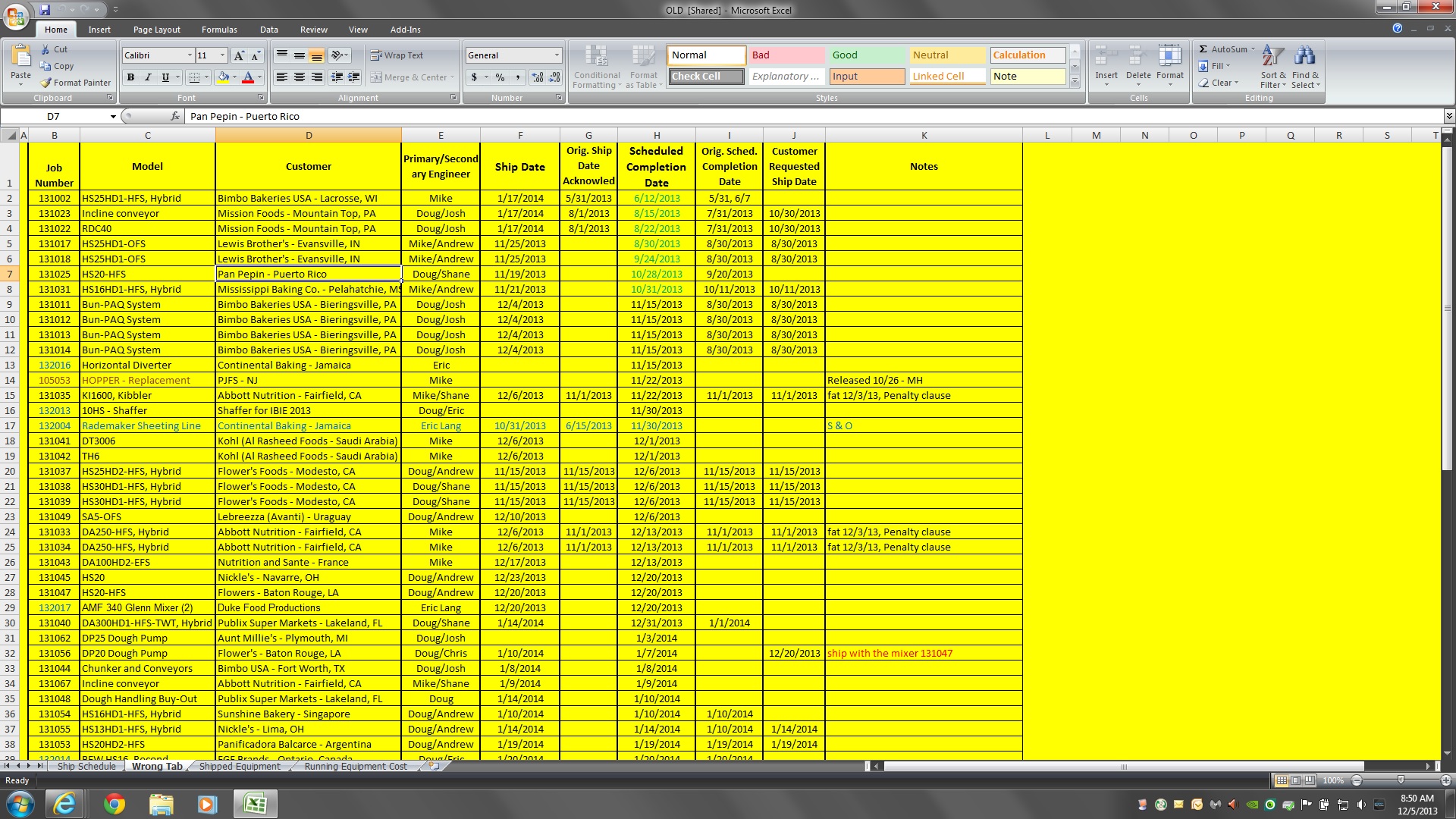This screenshot has width=1456, height=819.
Task: Open the General number format dropdown
Action: [557, 55]
